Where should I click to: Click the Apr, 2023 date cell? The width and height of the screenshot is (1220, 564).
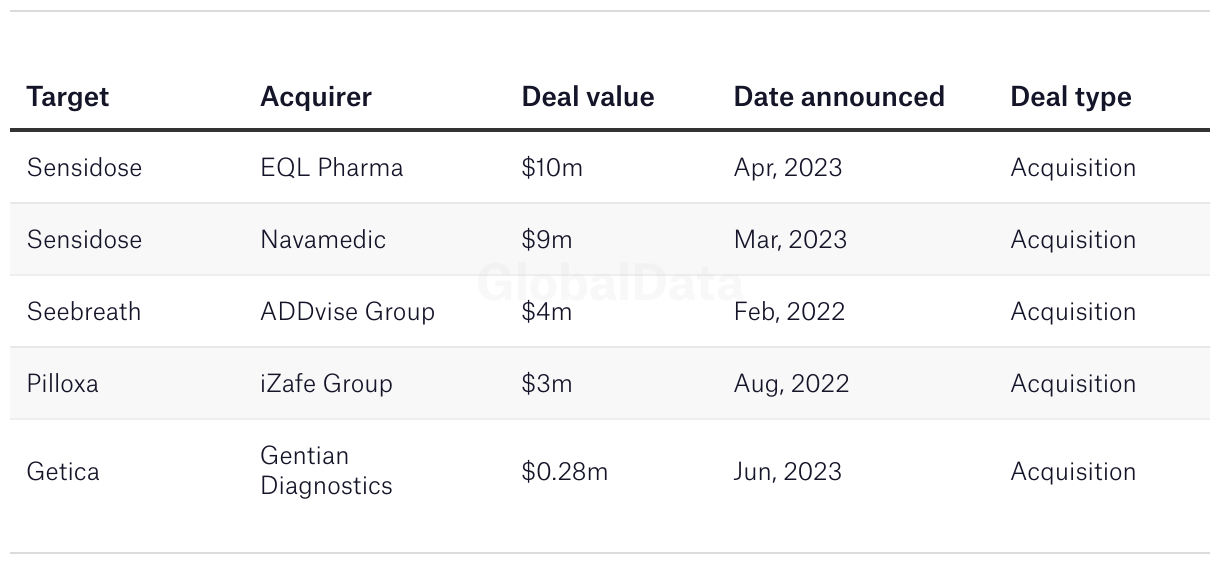(787, 168)
